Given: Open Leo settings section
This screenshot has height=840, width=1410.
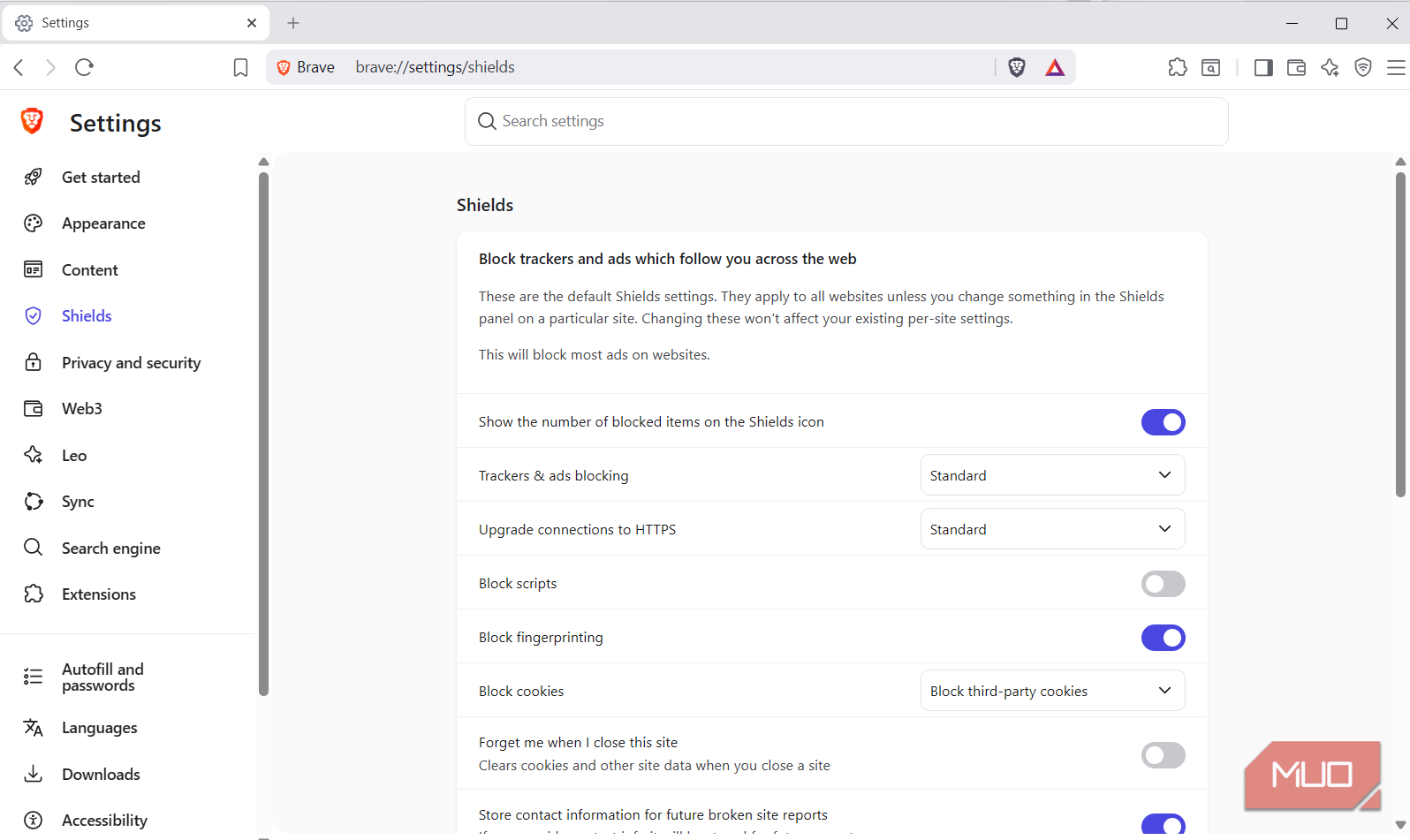Looking at the screenshot, I should [74, 455].
